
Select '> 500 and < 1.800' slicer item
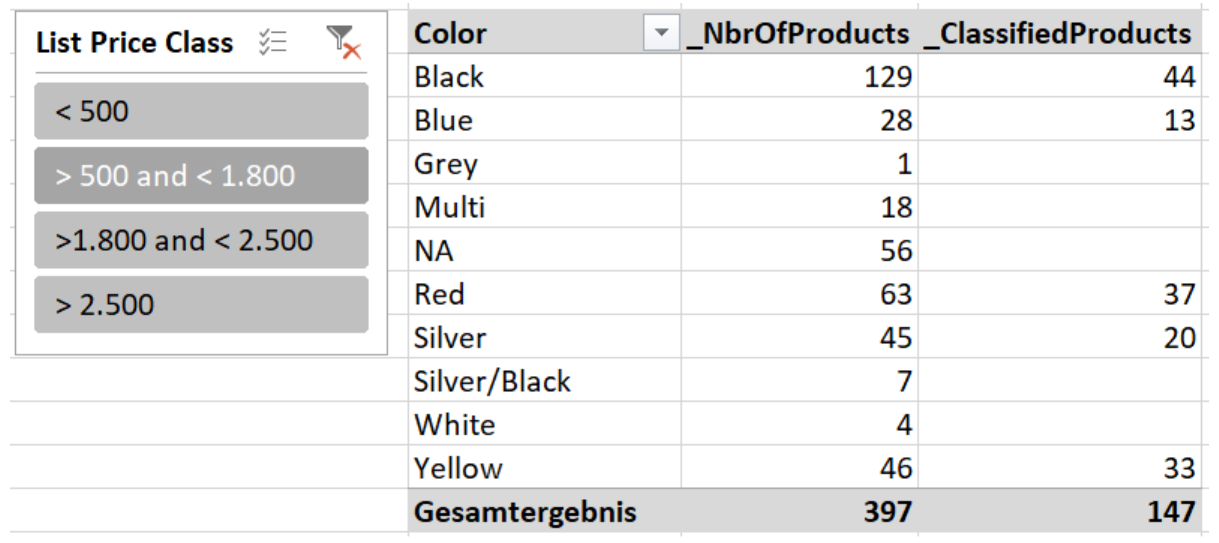[201, 176]
